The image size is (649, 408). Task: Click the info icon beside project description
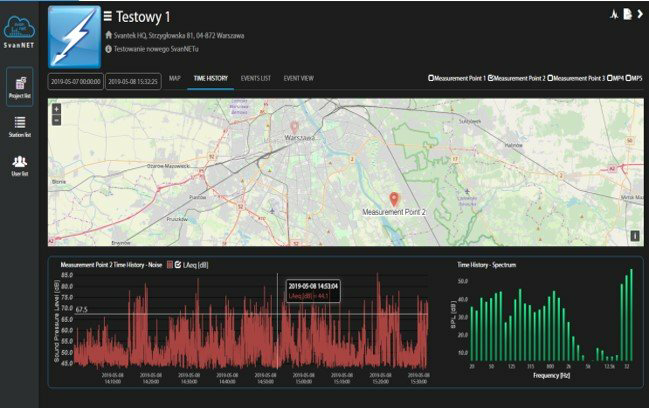click(x=108, y=49)
